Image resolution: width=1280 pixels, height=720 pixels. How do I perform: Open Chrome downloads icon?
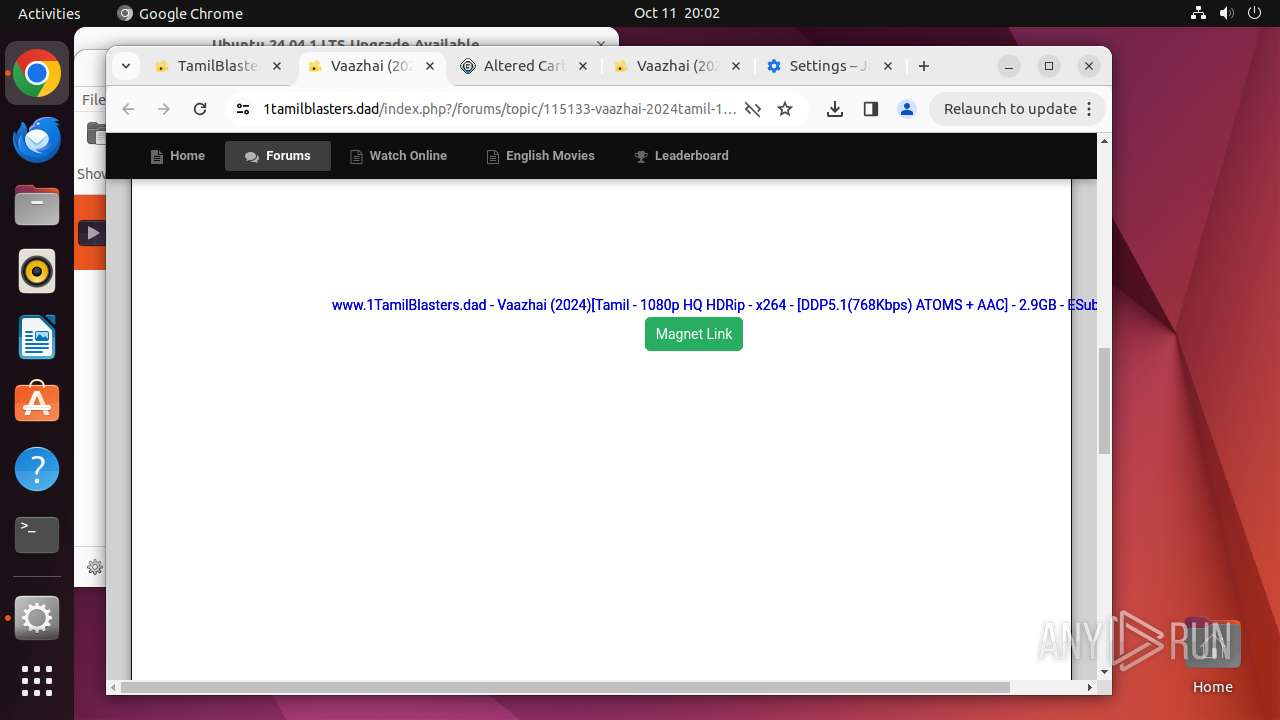(835, 109)
